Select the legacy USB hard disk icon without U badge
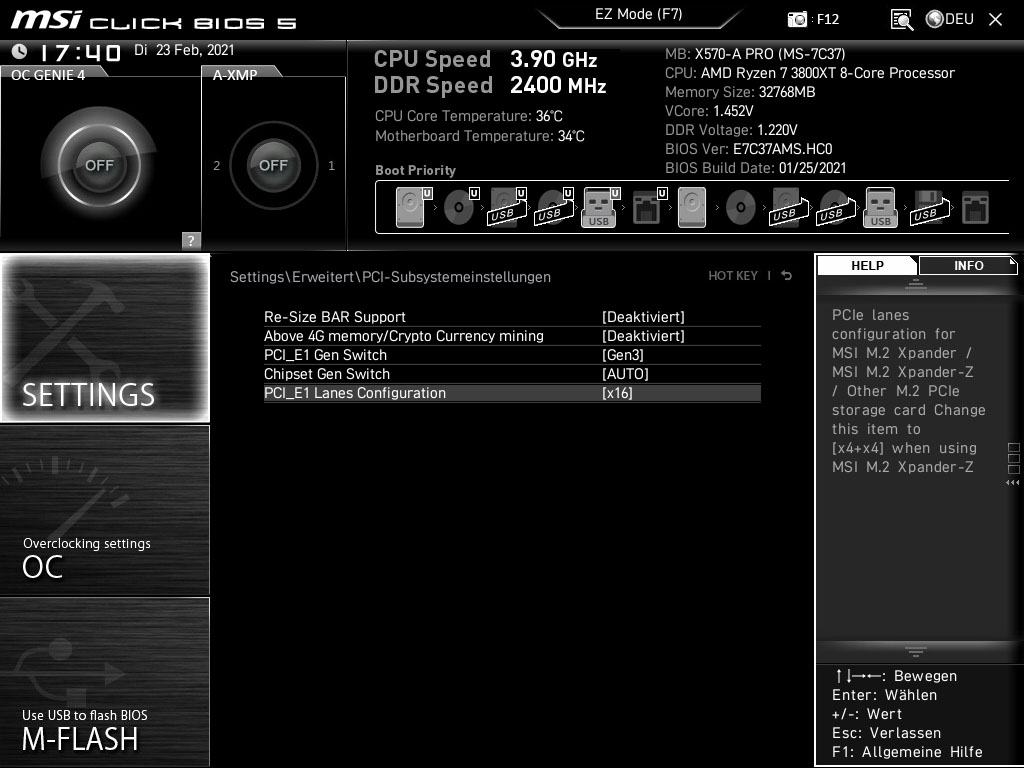This screenshot has height=768, width=1024. coord(789,208)
